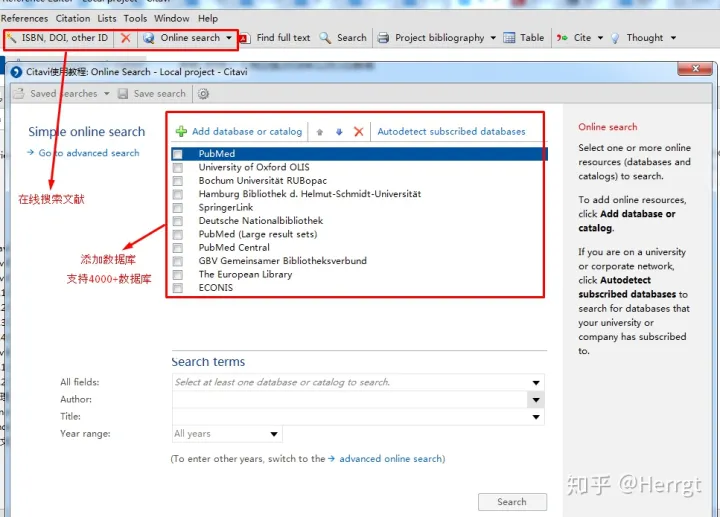Enable Deutsche Nationalbibliothek checkbox
Viewport: 720px width, 517px height.
pyautogui.click(x=178, y=221)
